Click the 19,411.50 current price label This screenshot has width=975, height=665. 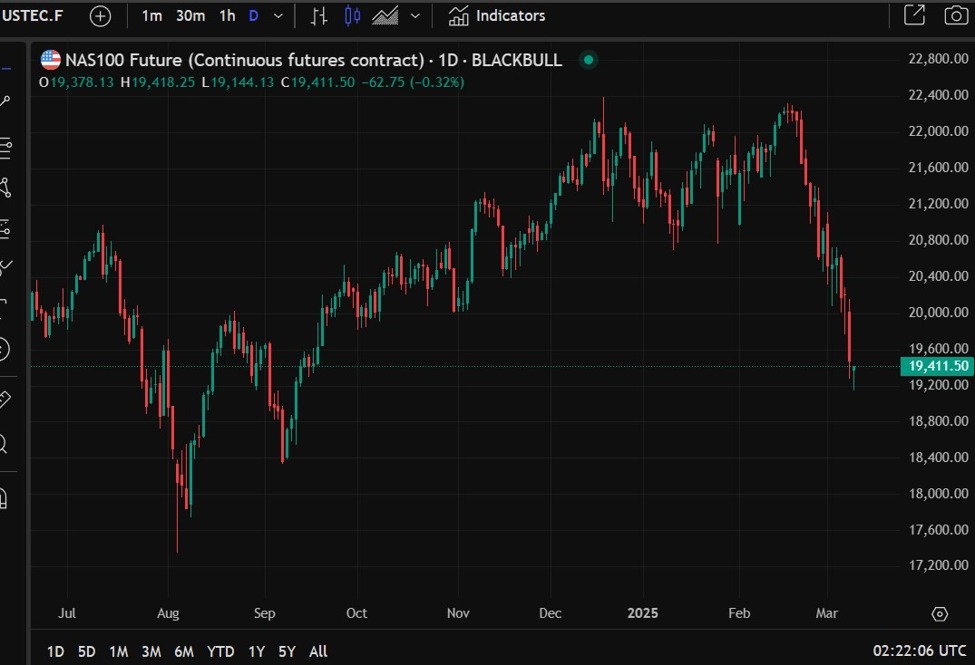[x=937, y=366]
